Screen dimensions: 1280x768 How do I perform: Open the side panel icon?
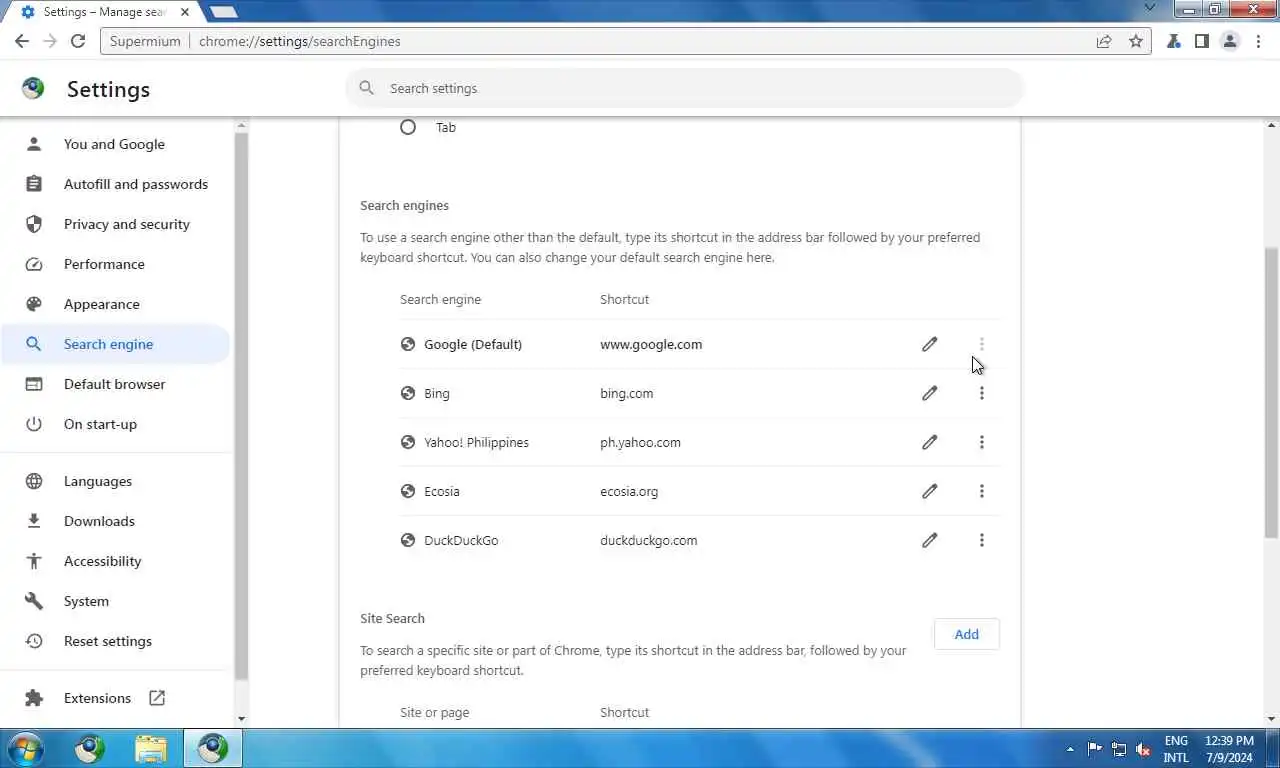pos(1202,41)
